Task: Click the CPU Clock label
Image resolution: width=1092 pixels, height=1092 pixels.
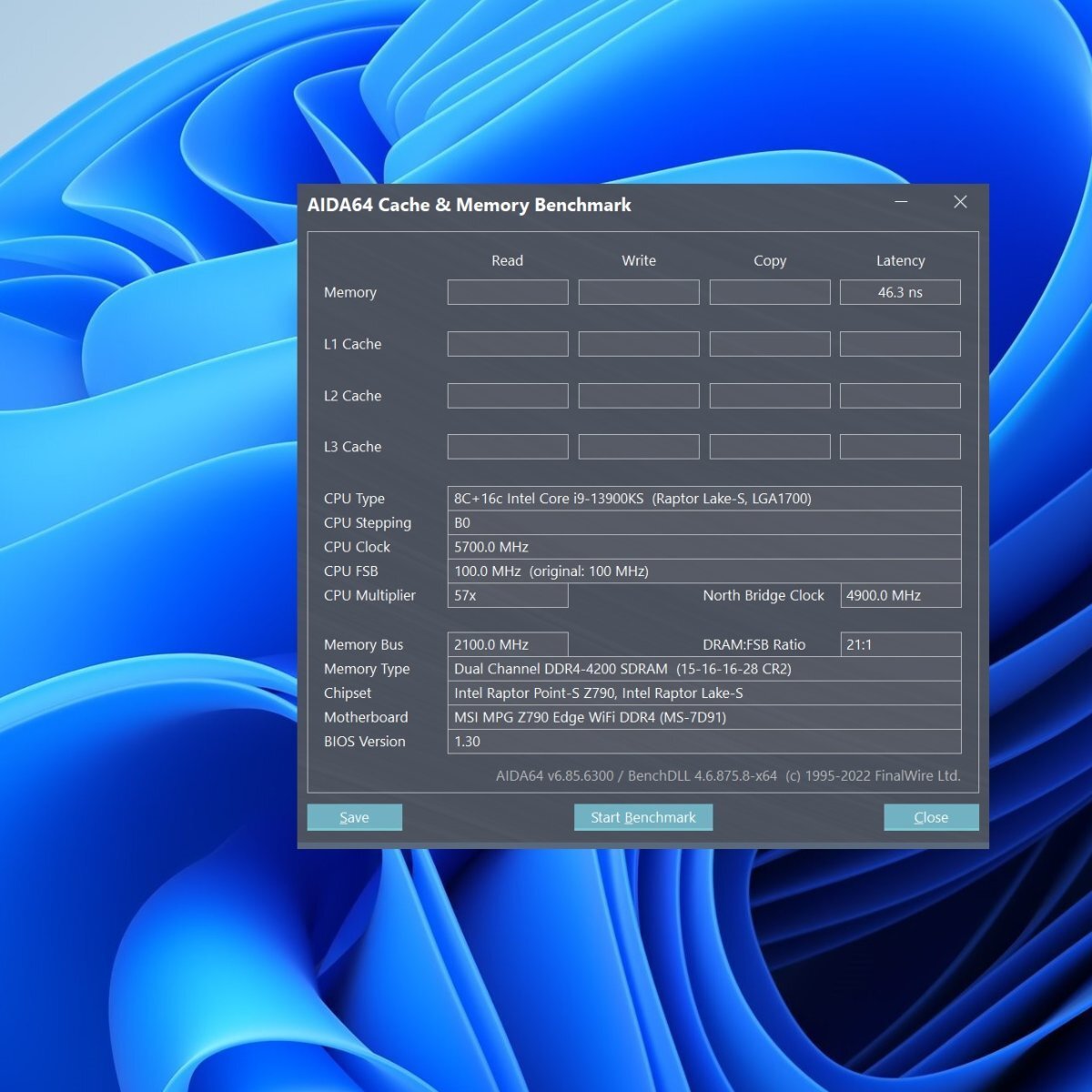Action: pyautogui.click(x=357, y=547)
